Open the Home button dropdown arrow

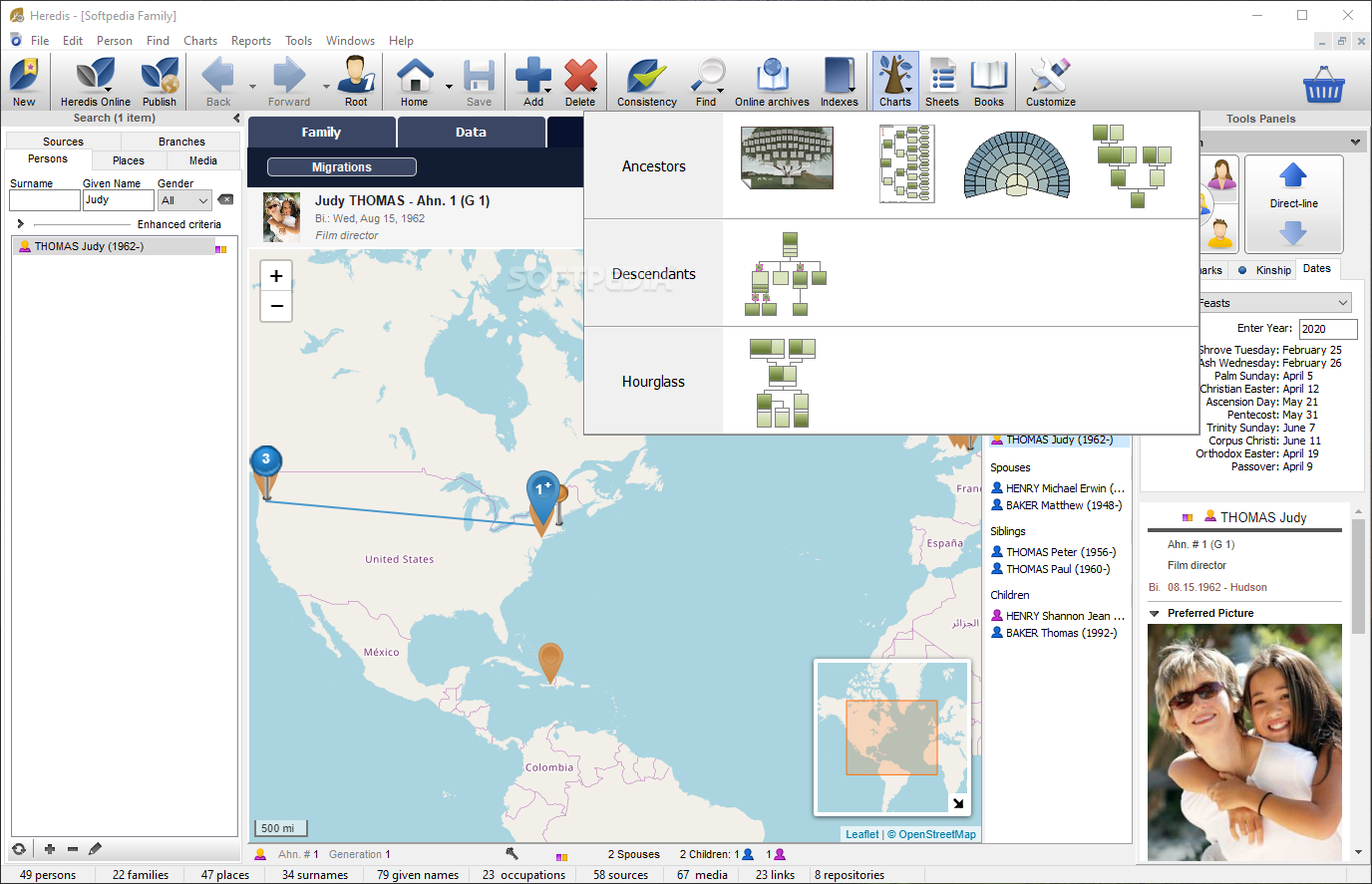point(449,88)
